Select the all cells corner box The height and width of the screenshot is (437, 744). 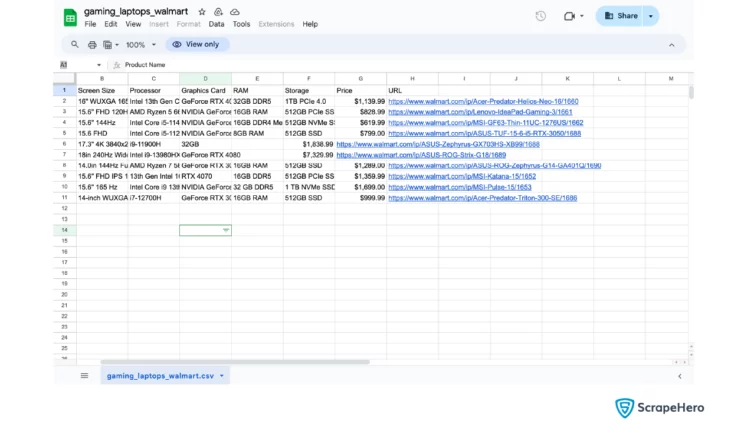pos(65,79)
